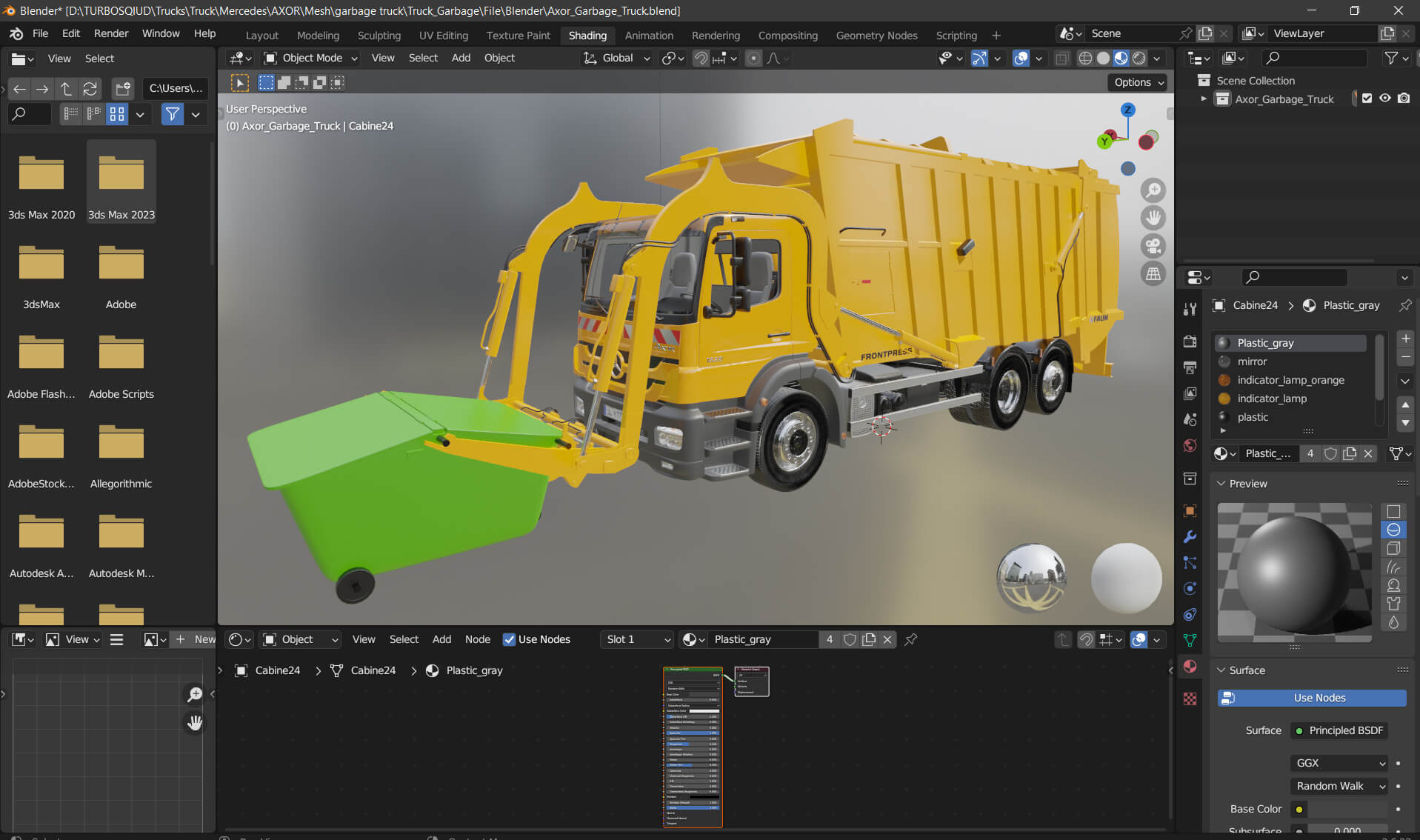
Task: Open the Object properties tab
Action: tap(1190, 510)
